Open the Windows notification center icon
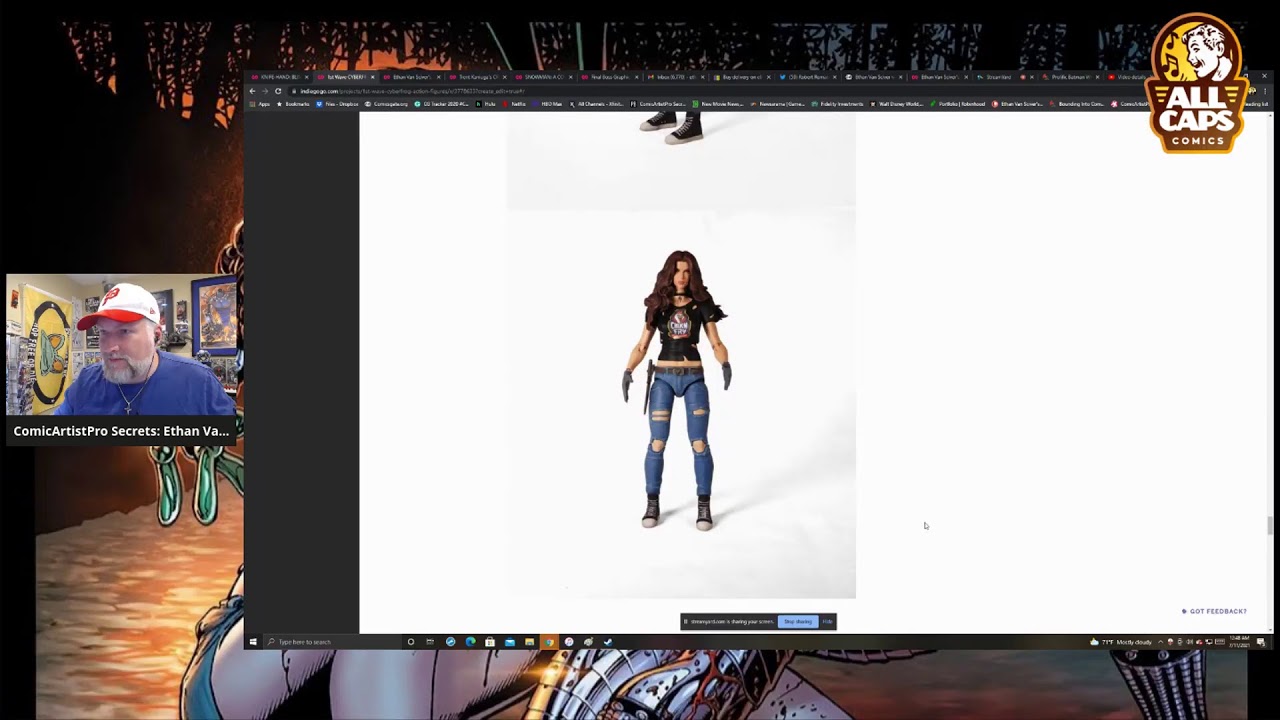 (x=1261, y=642)
